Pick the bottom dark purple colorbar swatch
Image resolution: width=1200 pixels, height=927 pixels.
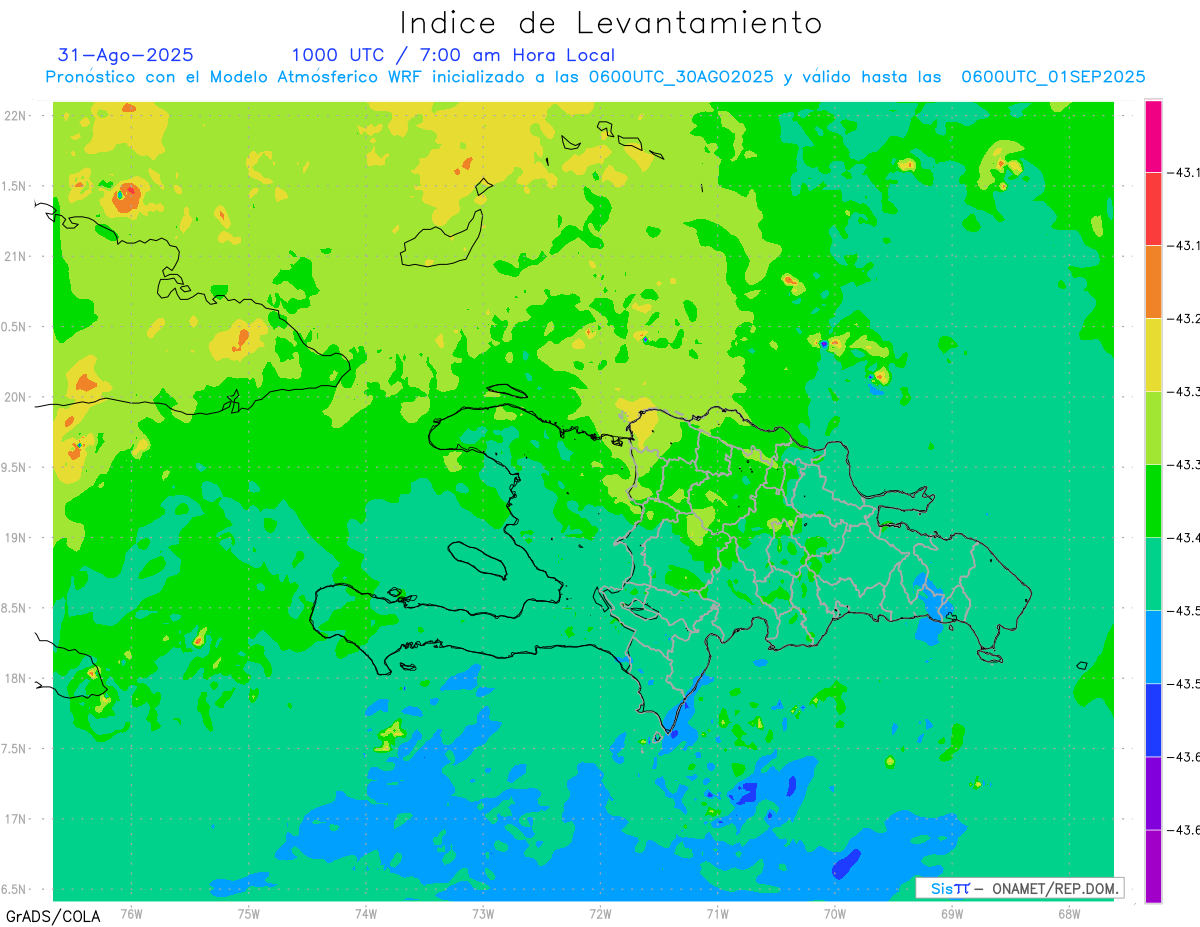pos(1153,866)
